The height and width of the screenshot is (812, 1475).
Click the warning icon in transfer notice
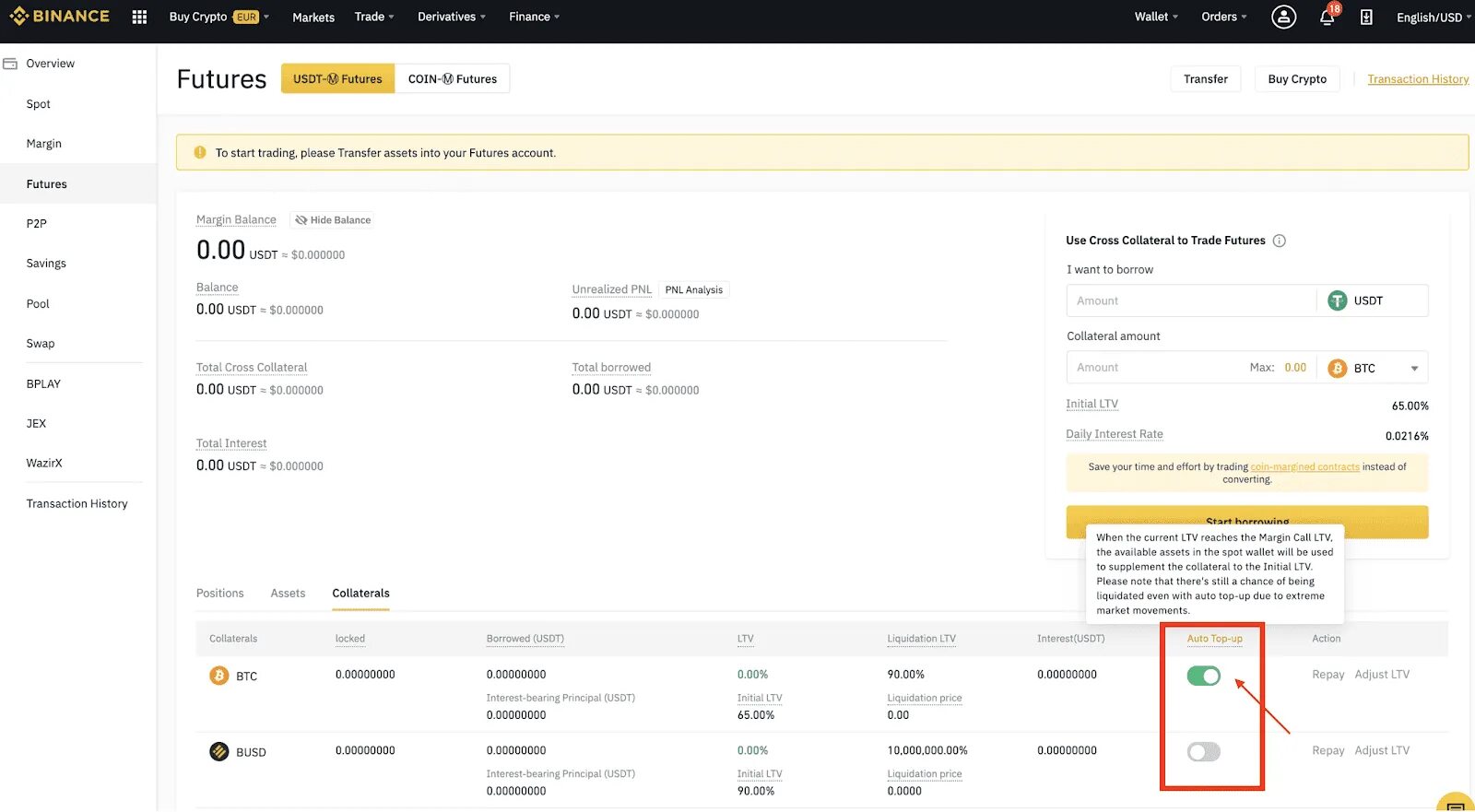pos(200,152)
